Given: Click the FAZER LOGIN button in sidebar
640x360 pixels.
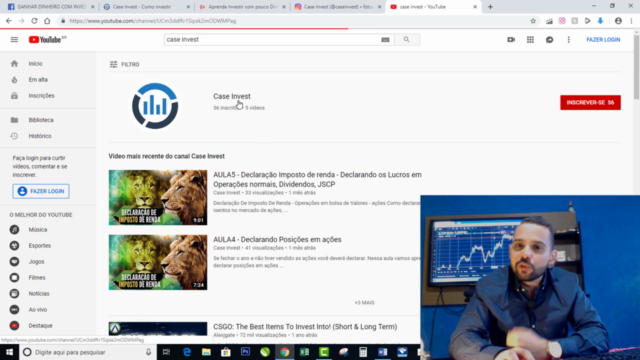Looking at the screenshot, I should point(41,191).
